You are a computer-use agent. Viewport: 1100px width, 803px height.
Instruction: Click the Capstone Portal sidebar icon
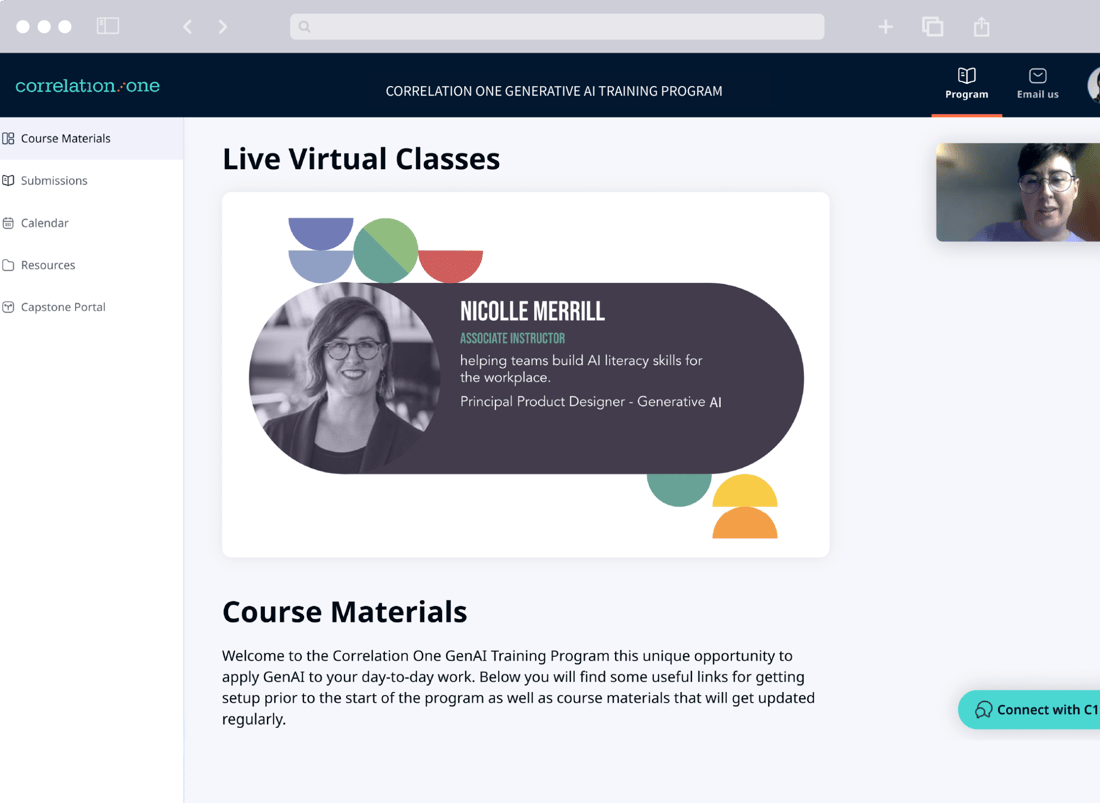click(9, 306)
